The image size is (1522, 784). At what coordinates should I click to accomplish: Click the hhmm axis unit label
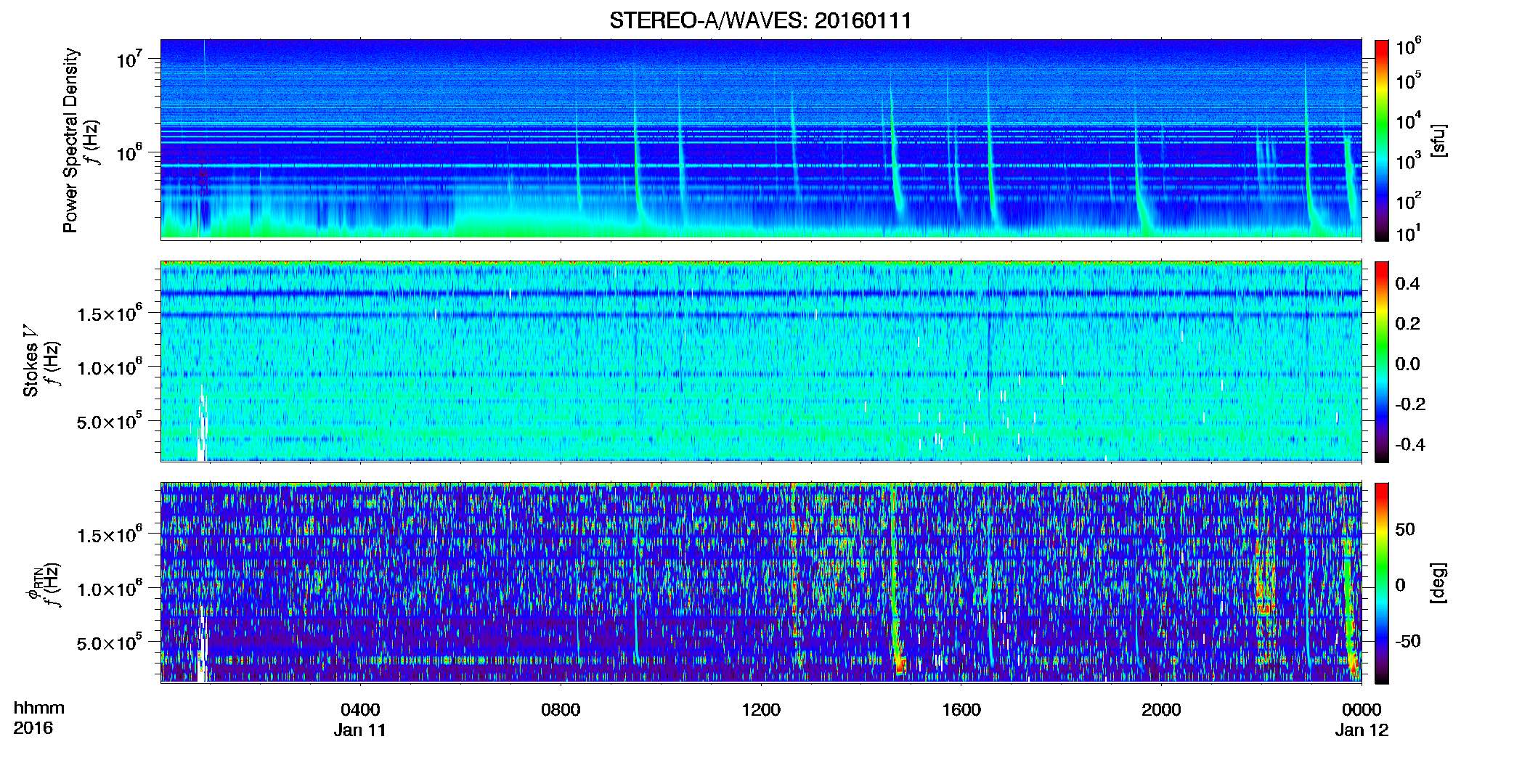[39, 708]
